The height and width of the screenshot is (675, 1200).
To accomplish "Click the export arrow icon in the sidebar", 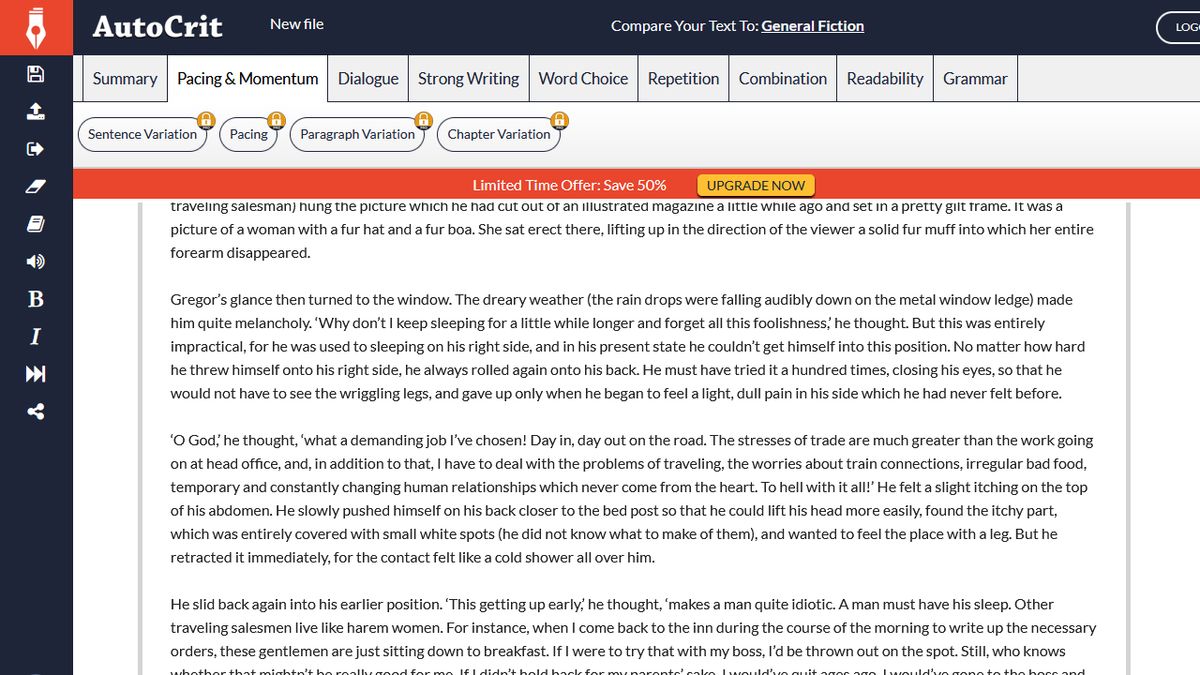I will [35, 148].
